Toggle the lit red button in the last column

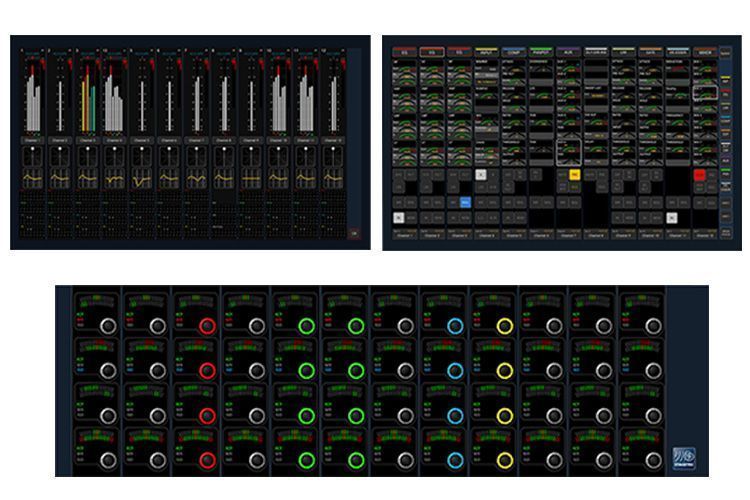coord(699,175)
